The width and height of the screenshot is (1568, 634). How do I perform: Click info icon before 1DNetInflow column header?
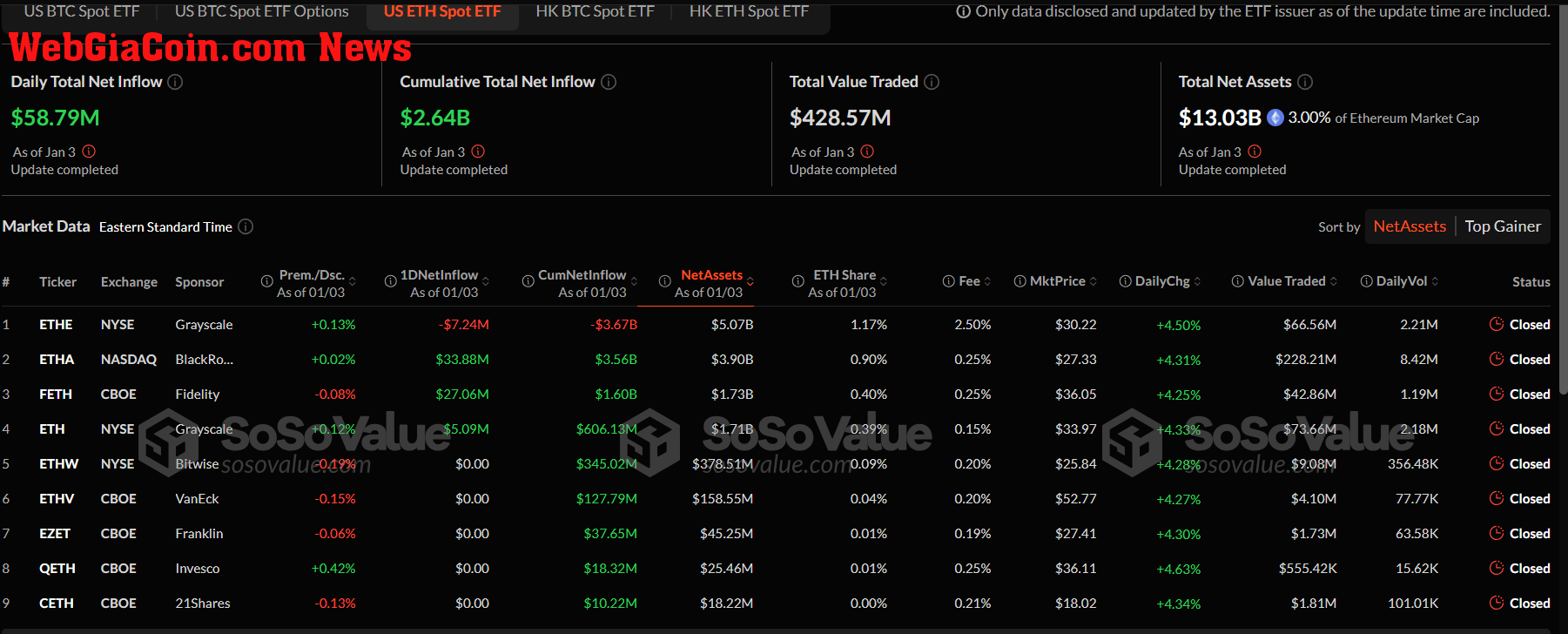click(x=391, y=281)
